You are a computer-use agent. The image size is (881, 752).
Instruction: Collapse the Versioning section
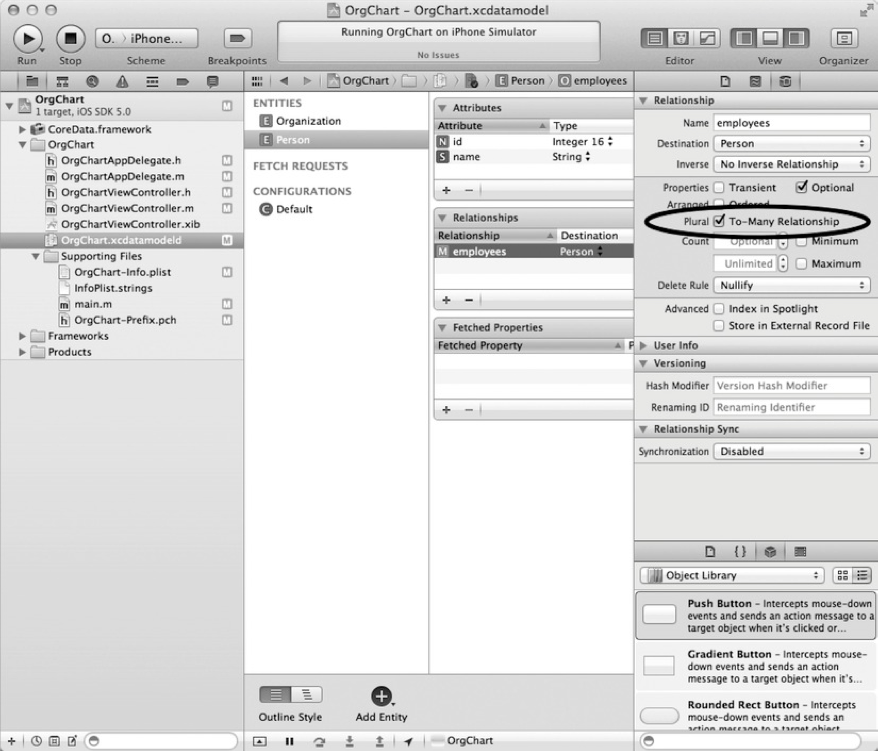[x=644, y=364]
